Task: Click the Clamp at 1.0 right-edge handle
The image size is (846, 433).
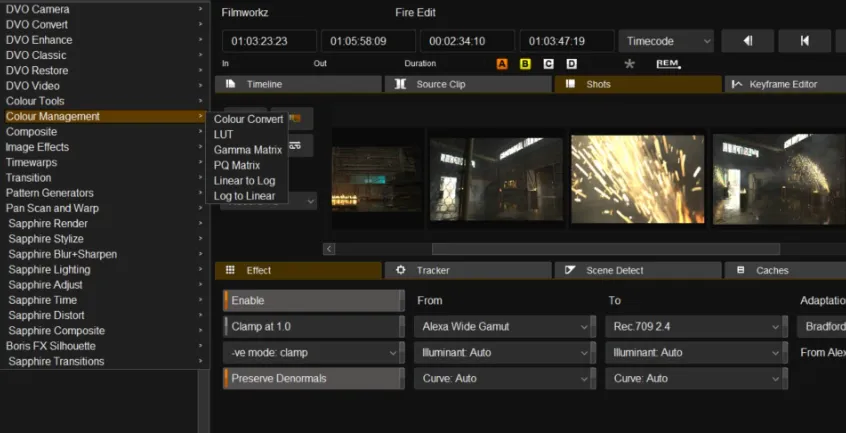Action: [402, 326]
